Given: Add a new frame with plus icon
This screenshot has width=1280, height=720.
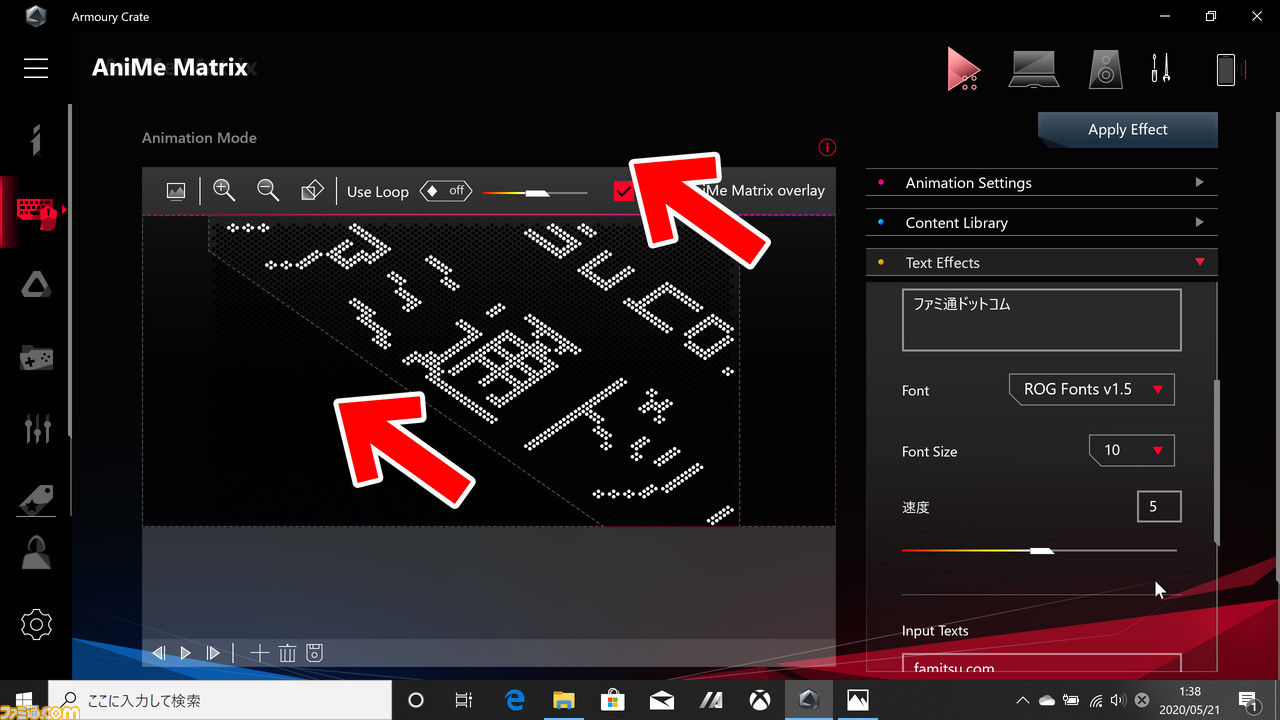Looking at the screenshot, I should point(259,653).
